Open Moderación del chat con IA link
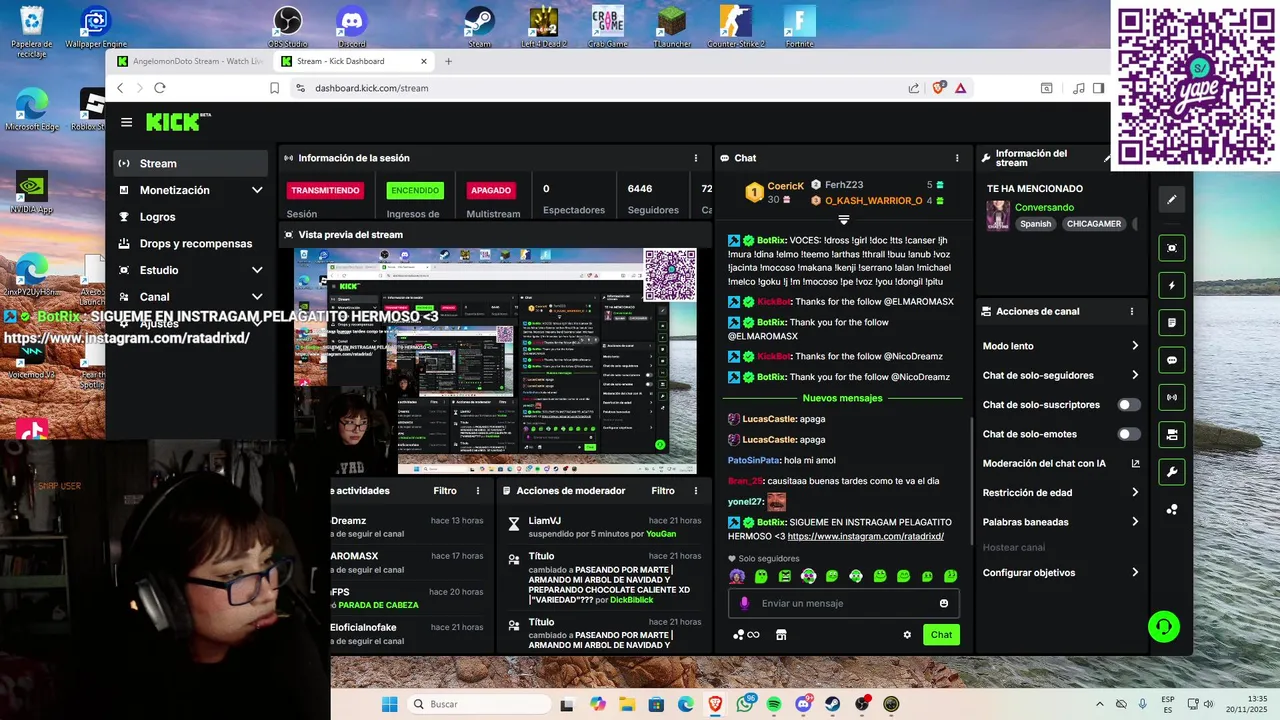 (1061, 463)
